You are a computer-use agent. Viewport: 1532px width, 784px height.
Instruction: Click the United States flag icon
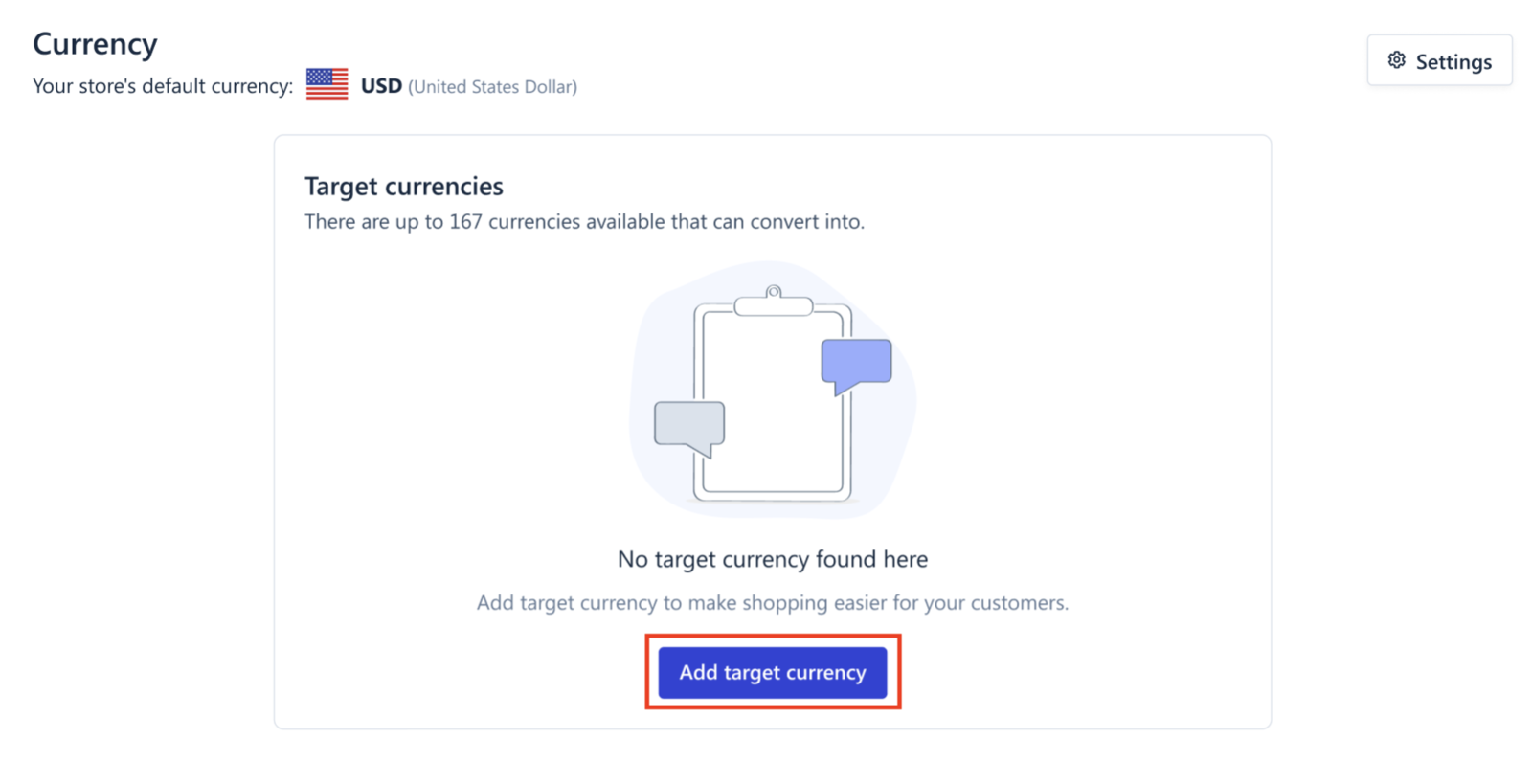tap(327, 84)
